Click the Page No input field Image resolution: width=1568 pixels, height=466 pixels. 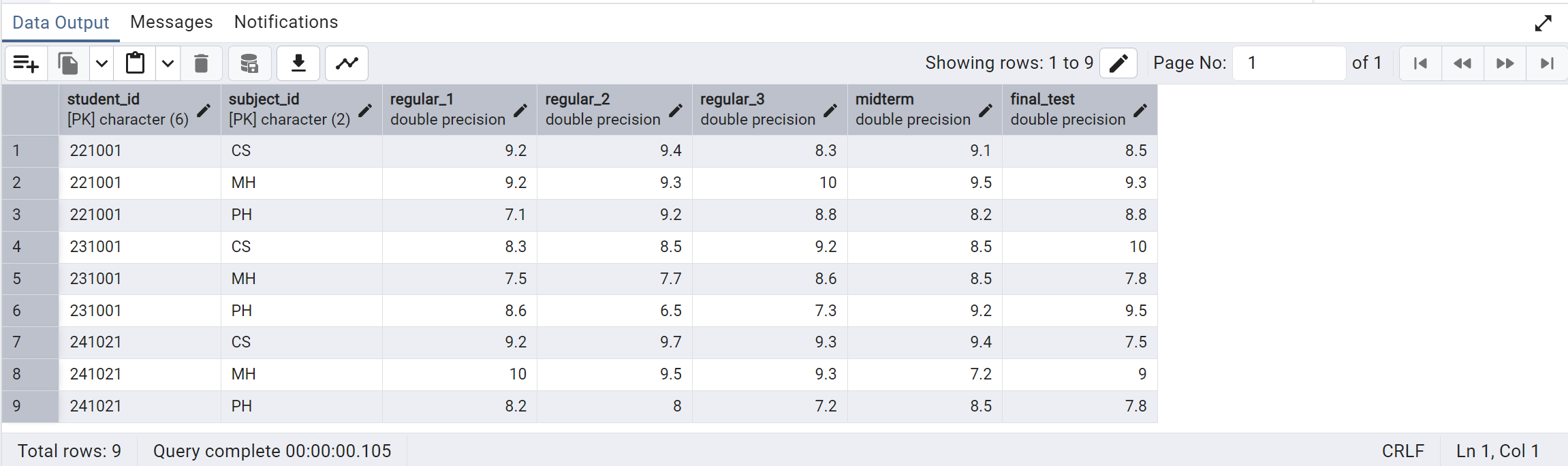coord(1289,63)
